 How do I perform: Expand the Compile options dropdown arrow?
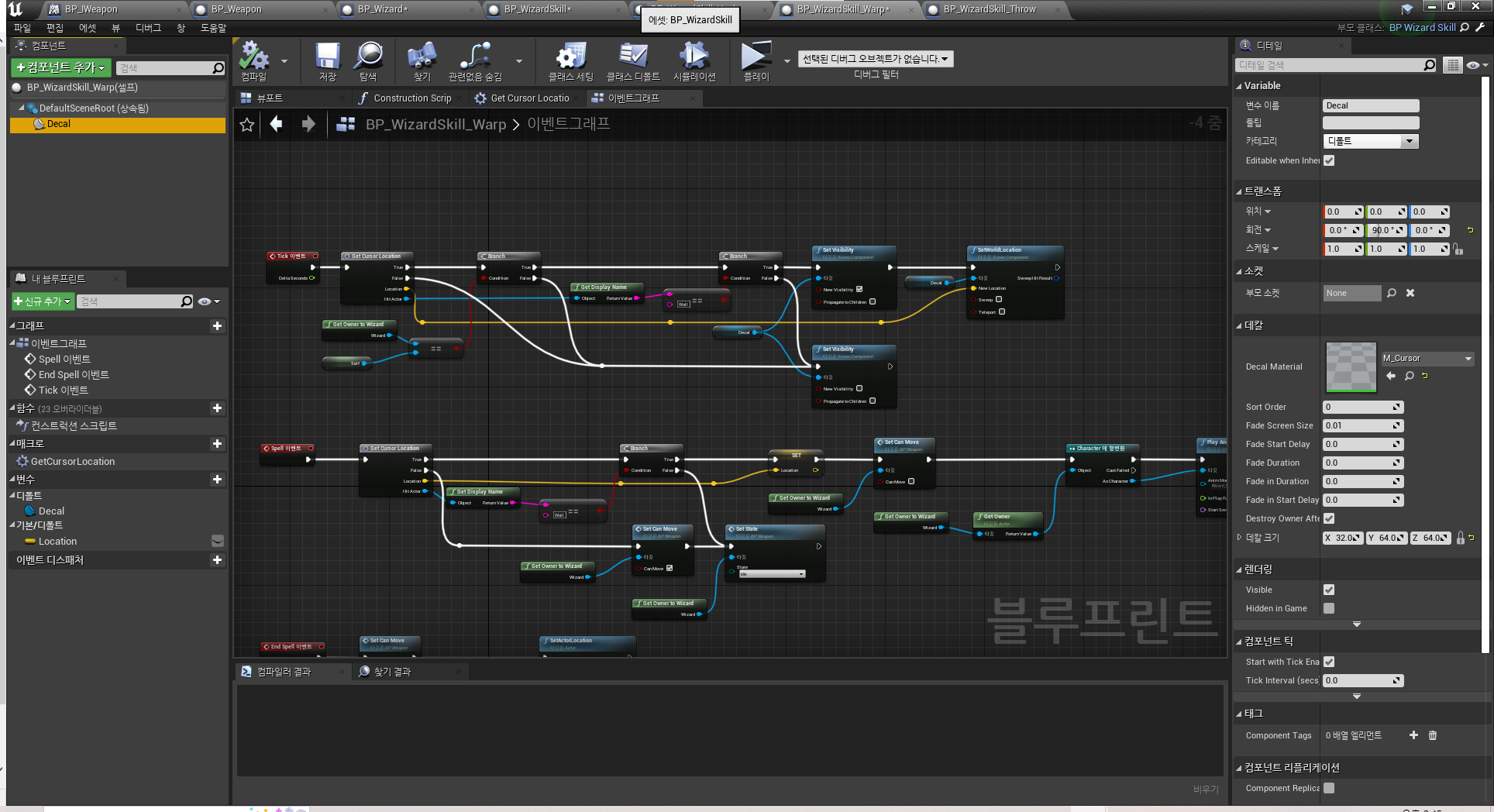click(x=284, y=60)
